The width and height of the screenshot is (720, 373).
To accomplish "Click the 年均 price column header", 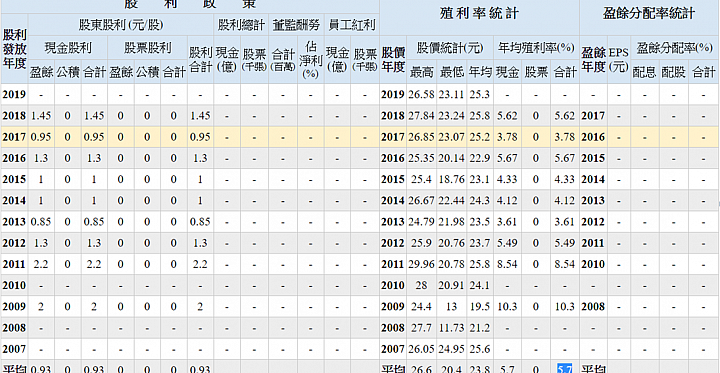I will (480, 72).
